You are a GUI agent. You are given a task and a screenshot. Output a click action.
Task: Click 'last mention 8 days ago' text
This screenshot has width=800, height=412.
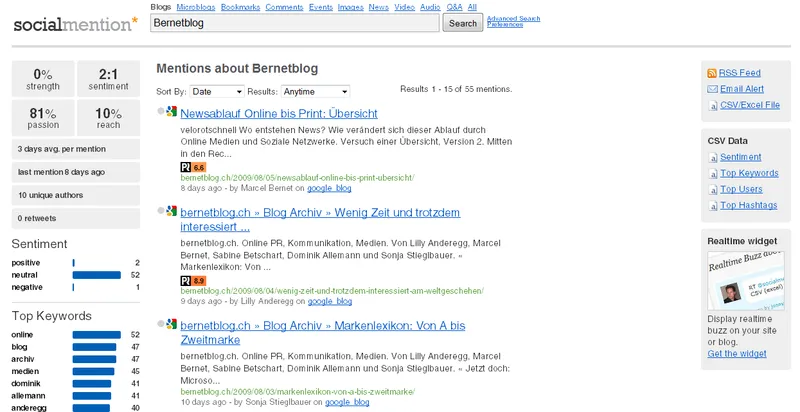click(x=61, y=172)
